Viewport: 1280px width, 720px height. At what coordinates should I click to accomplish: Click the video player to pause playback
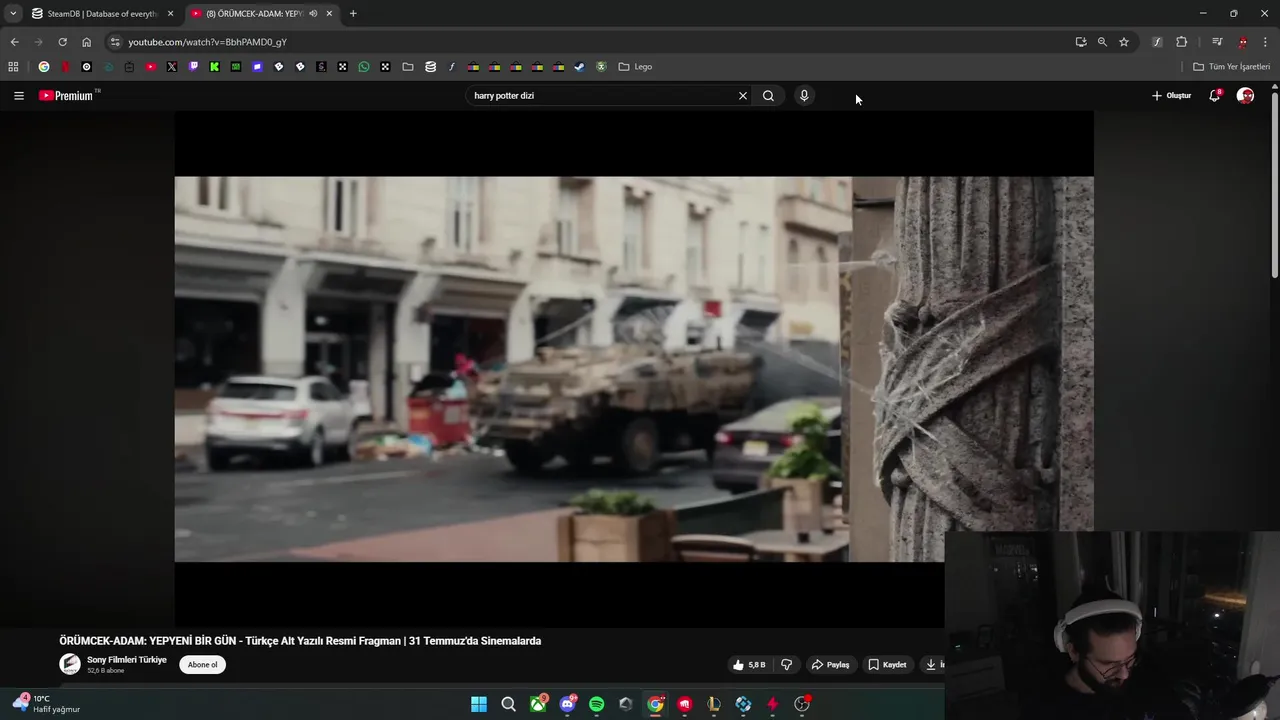(634, 369)
